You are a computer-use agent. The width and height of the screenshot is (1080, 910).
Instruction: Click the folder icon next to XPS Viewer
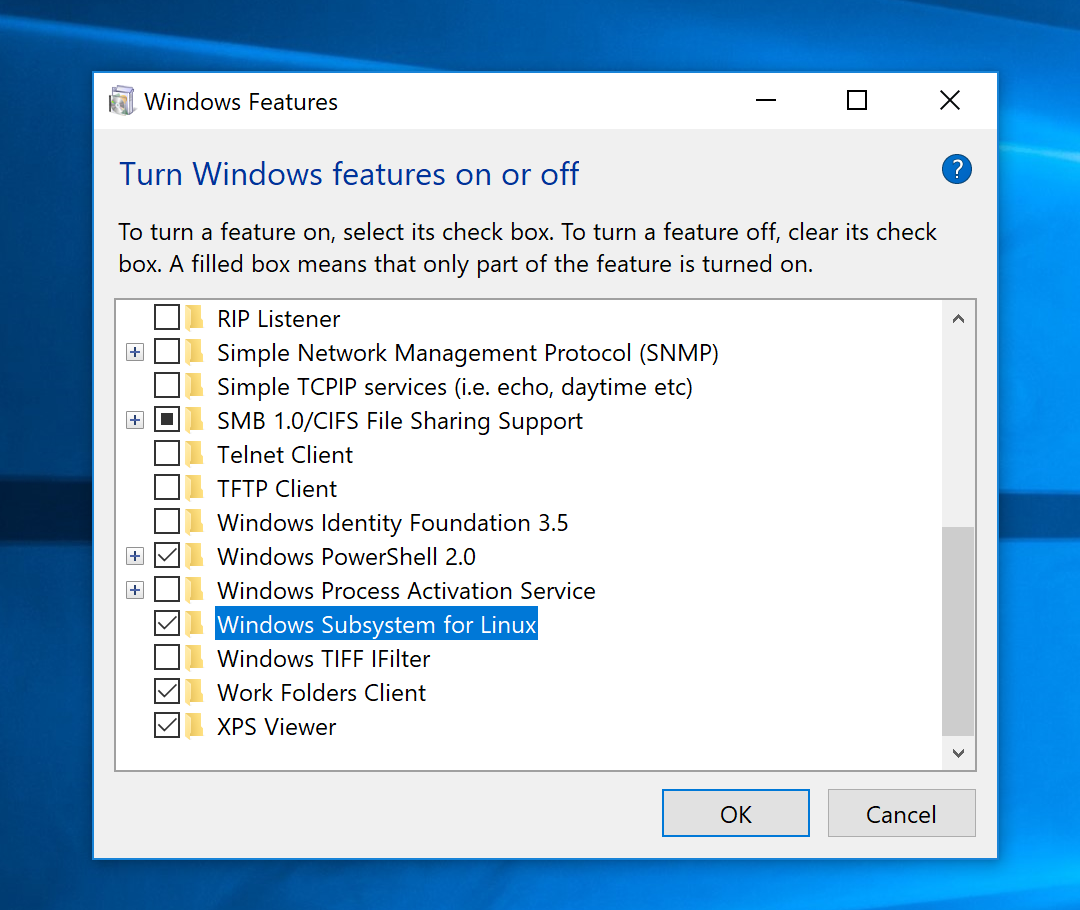pyautogui.click(x=195, y=727)
